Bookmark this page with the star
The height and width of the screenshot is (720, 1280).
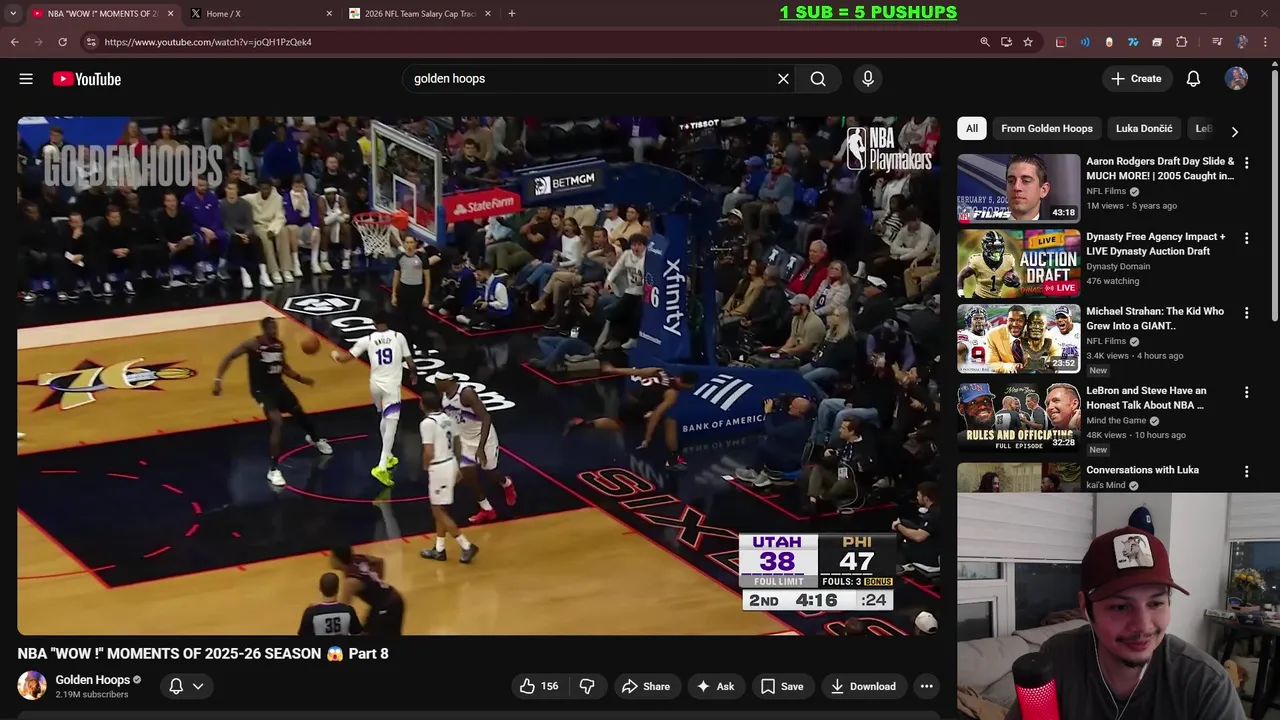1028,42
